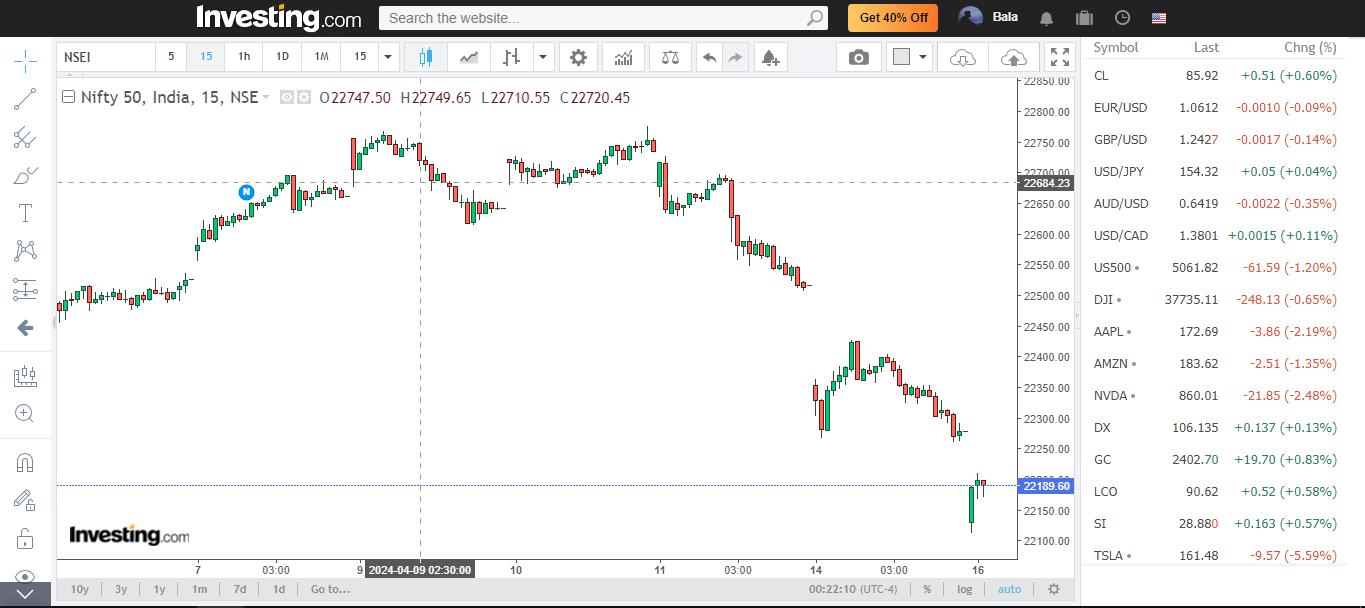Toggle fullscreen chart mode

point(1060,57)
